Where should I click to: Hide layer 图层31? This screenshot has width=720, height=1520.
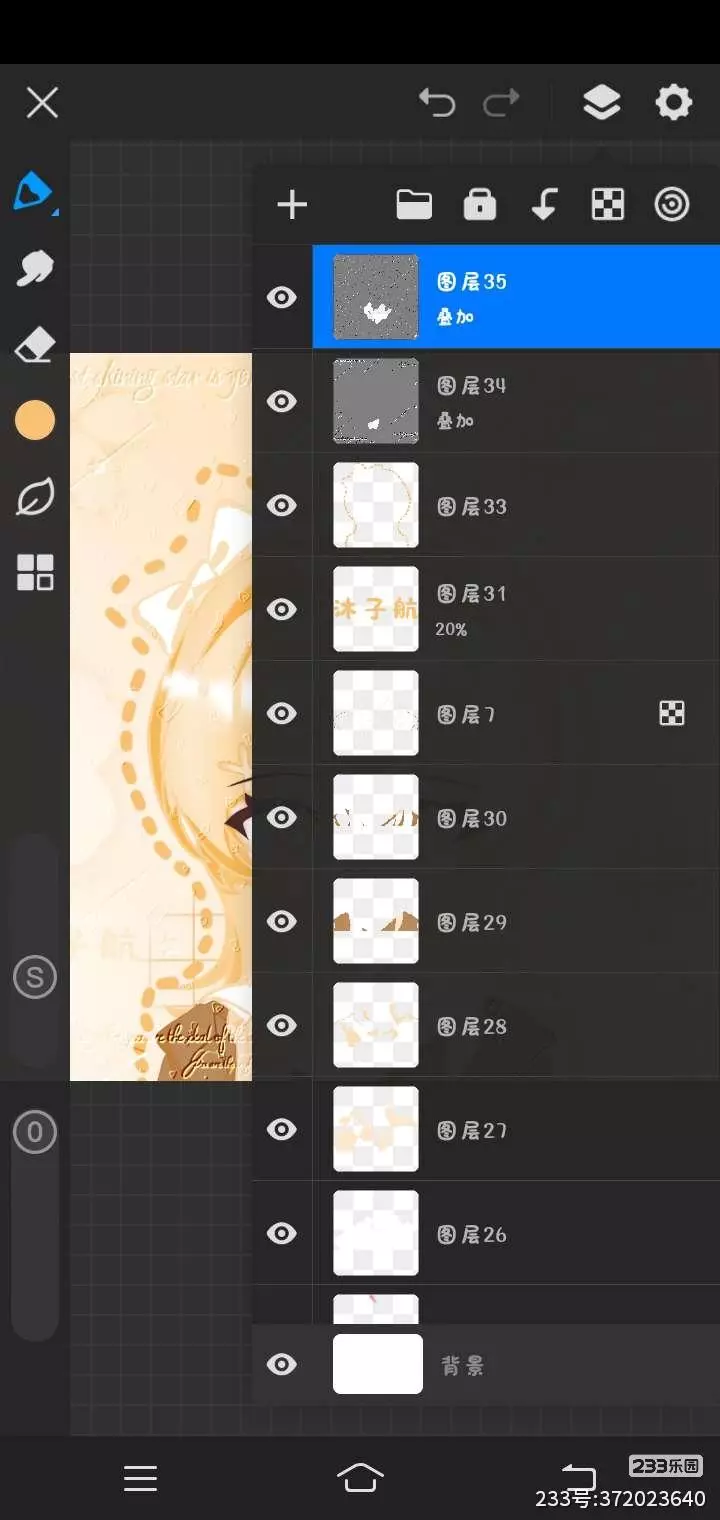282,609
